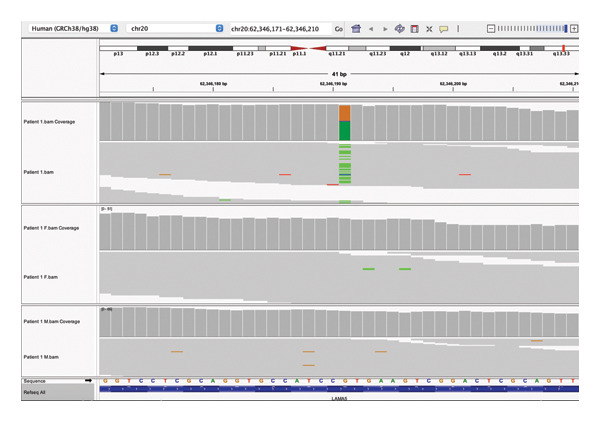Go forward with the right arrow
The image size is (600, 422).
pos(385,29)
